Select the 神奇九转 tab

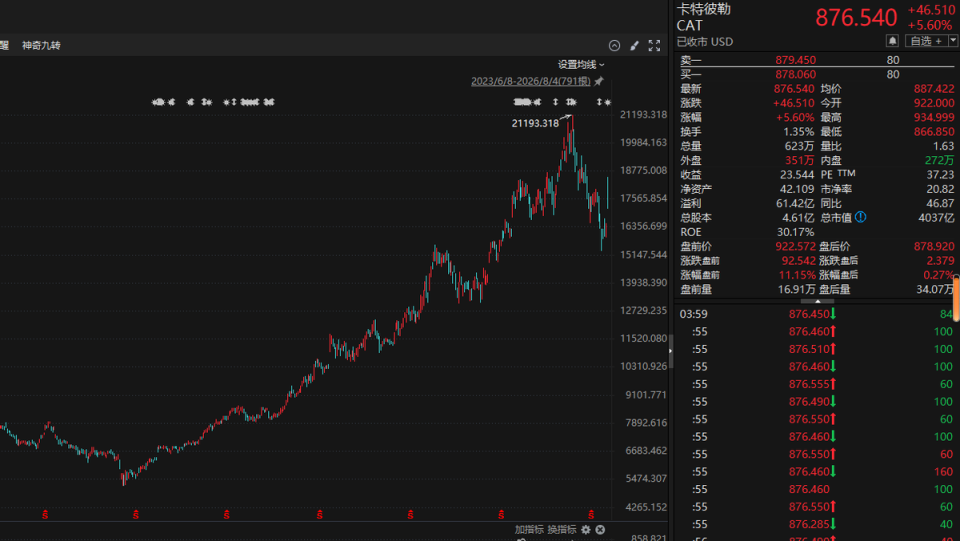coord(41,45)
